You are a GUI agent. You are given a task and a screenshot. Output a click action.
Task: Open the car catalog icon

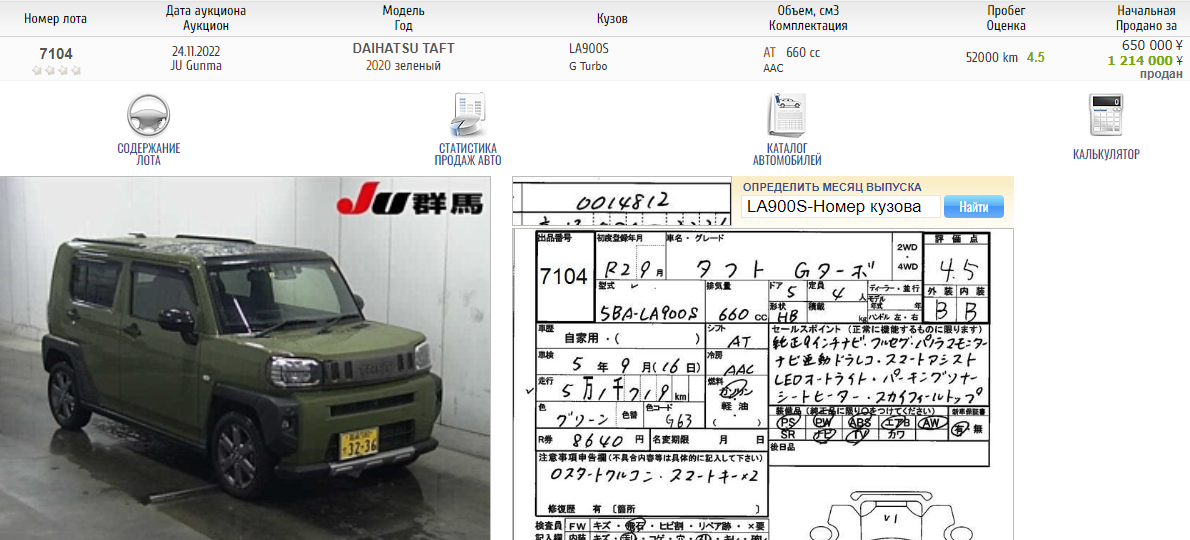pyautogui.click(x=786, y=115)
